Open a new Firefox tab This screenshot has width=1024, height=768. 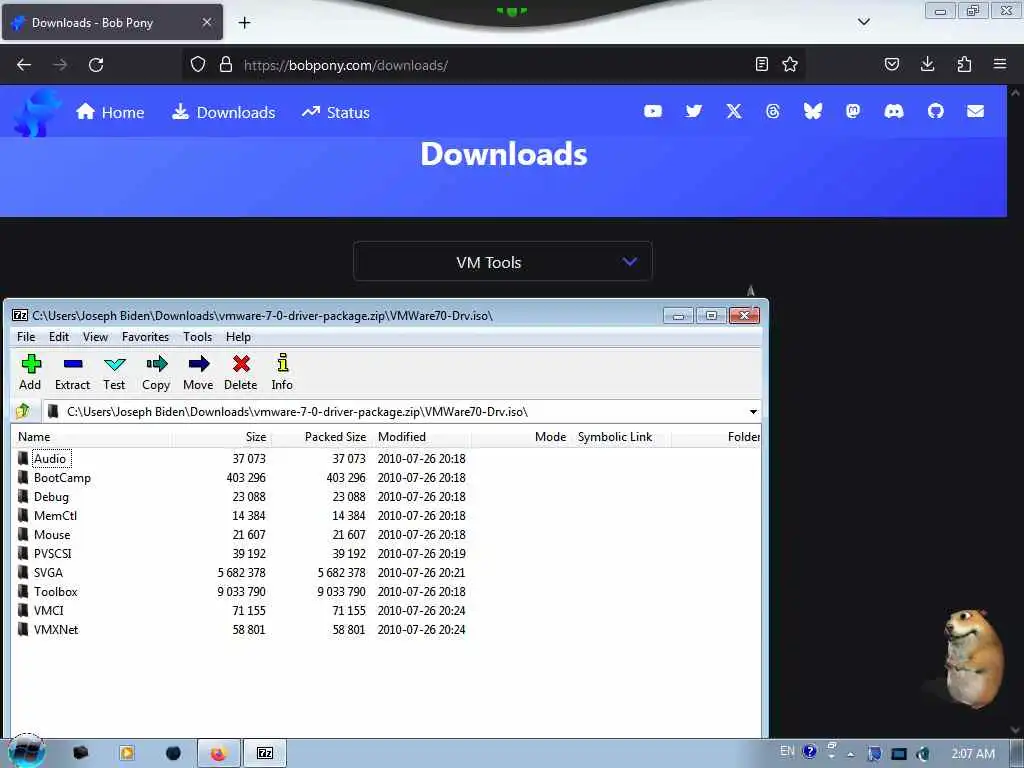[x=244, y=23]
